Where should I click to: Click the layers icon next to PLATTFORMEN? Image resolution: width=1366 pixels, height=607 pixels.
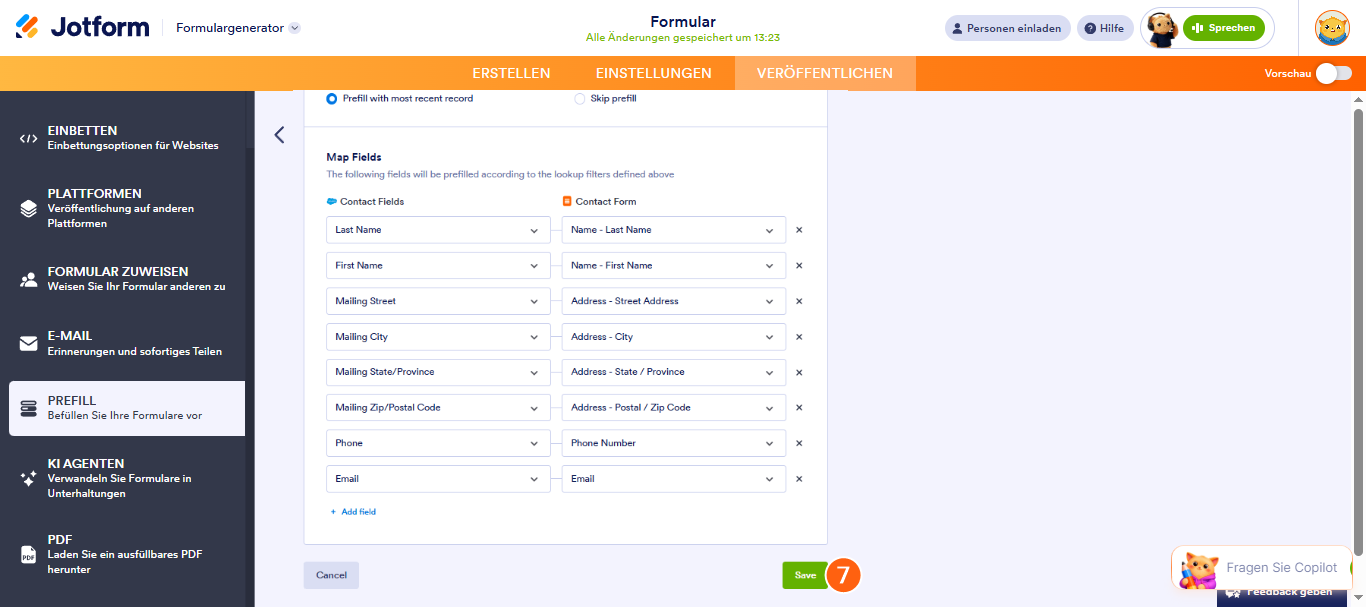point(28,208)
